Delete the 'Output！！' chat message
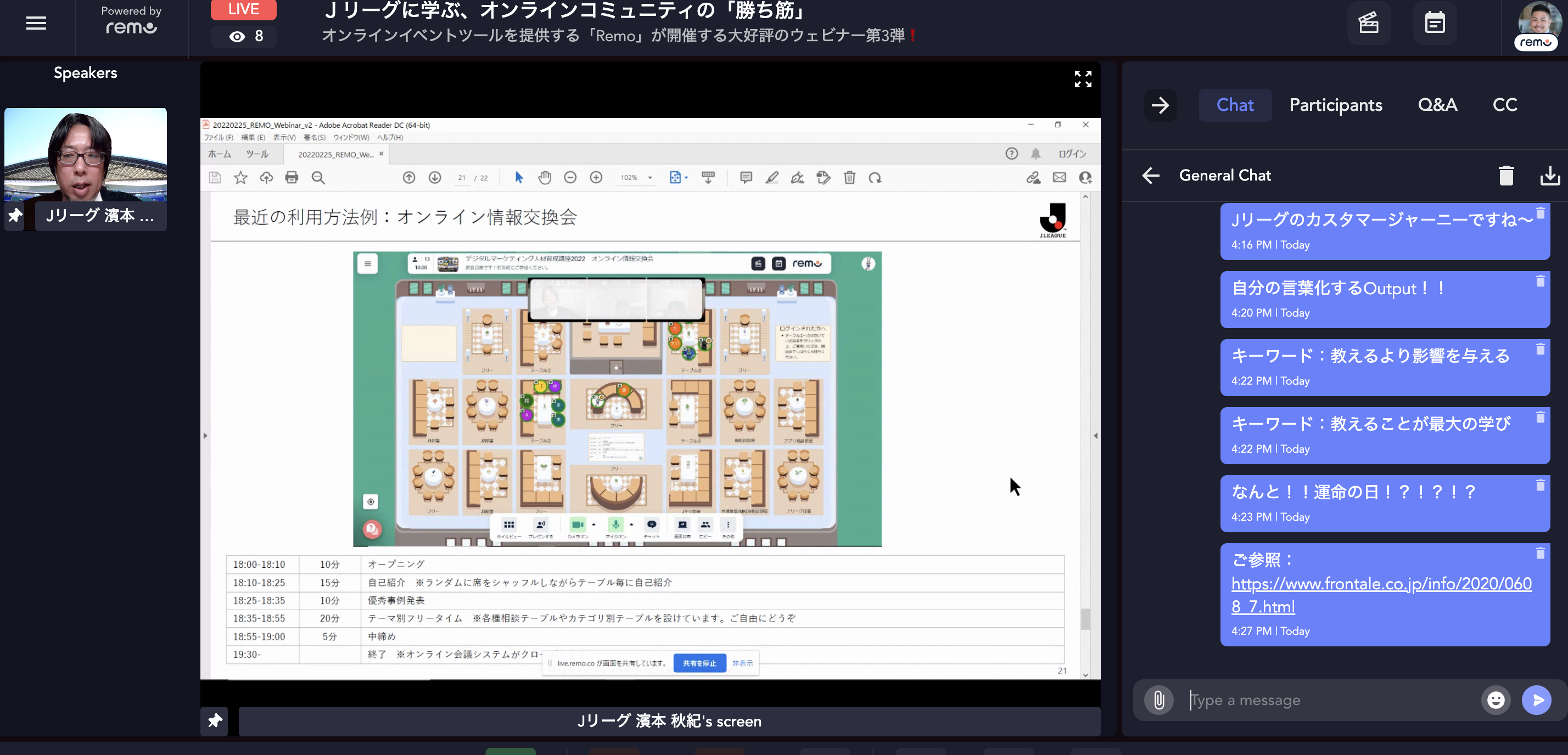This screenshot has width=1568, height=755. pos(1540,281)
